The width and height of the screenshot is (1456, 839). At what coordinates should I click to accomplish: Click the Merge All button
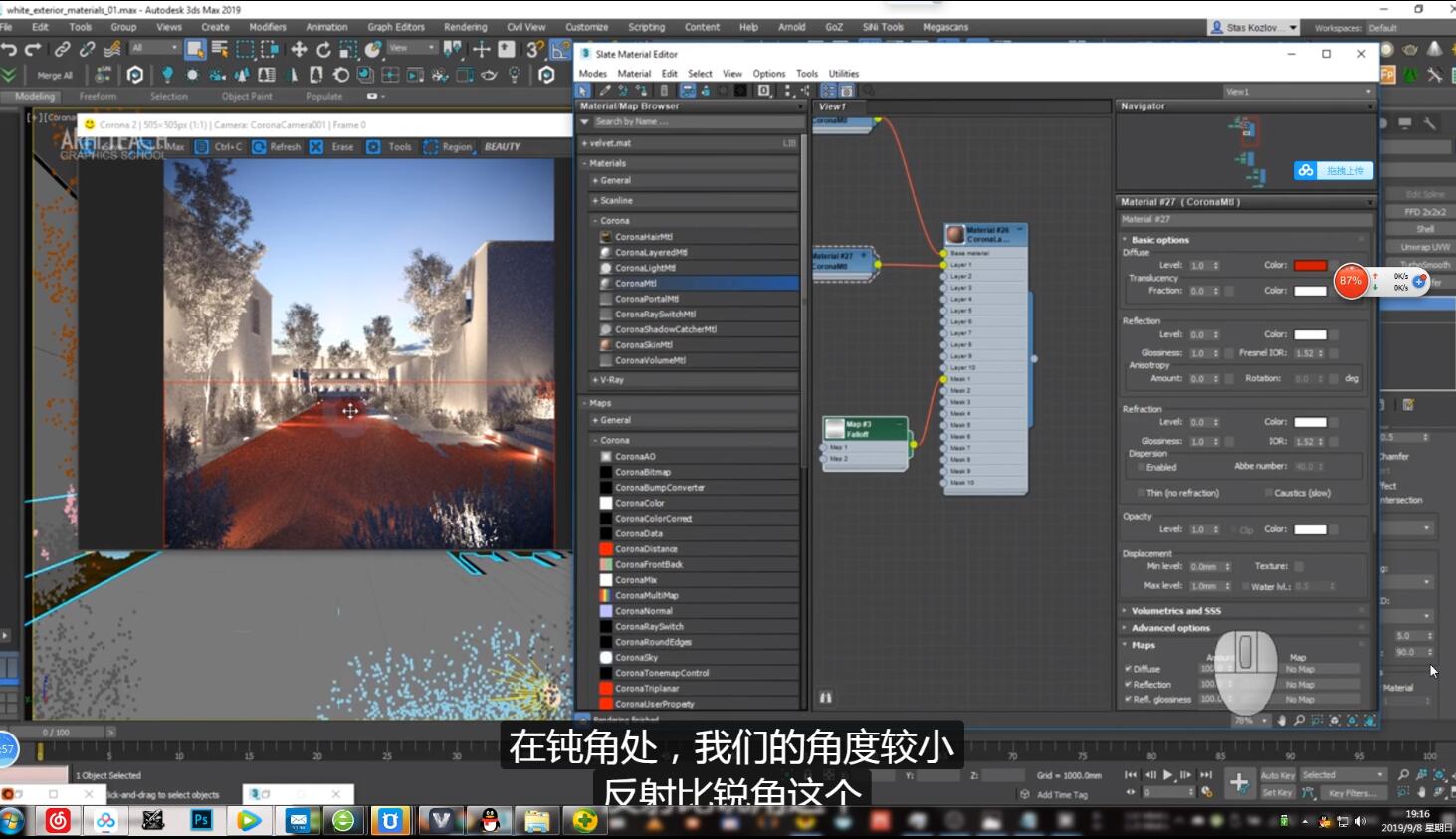click(55, 75)
